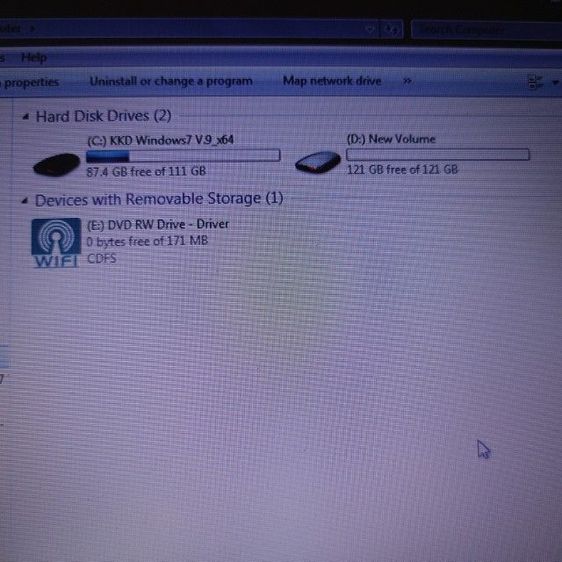Click the address bar refresh button
Viewport: 562px width, 562px height.
coord(391,30)
